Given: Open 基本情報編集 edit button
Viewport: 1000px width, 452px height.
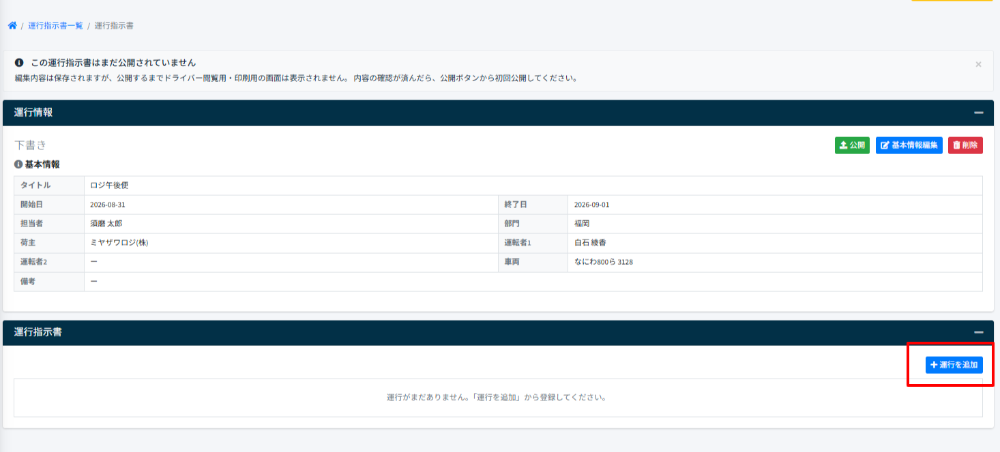Looking at the screenshot, I should click(x=909, y=145).
